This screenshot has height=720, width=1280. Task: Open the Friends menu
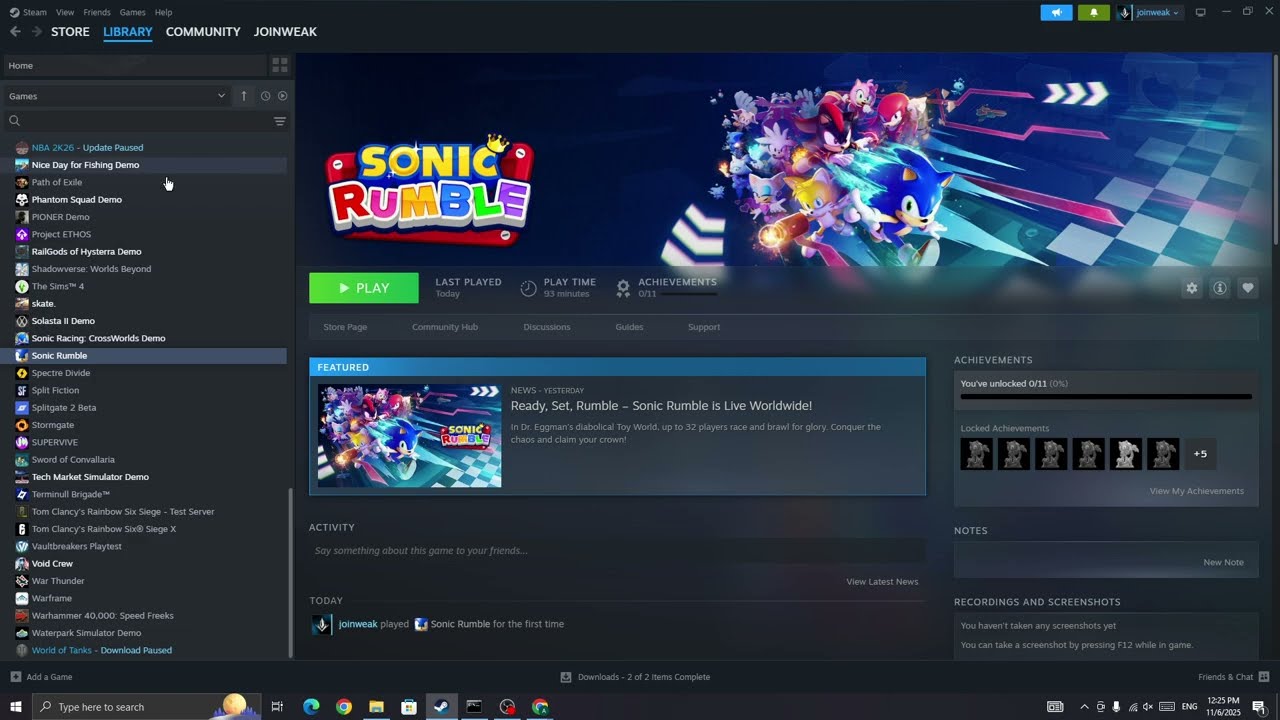(97, 12)
